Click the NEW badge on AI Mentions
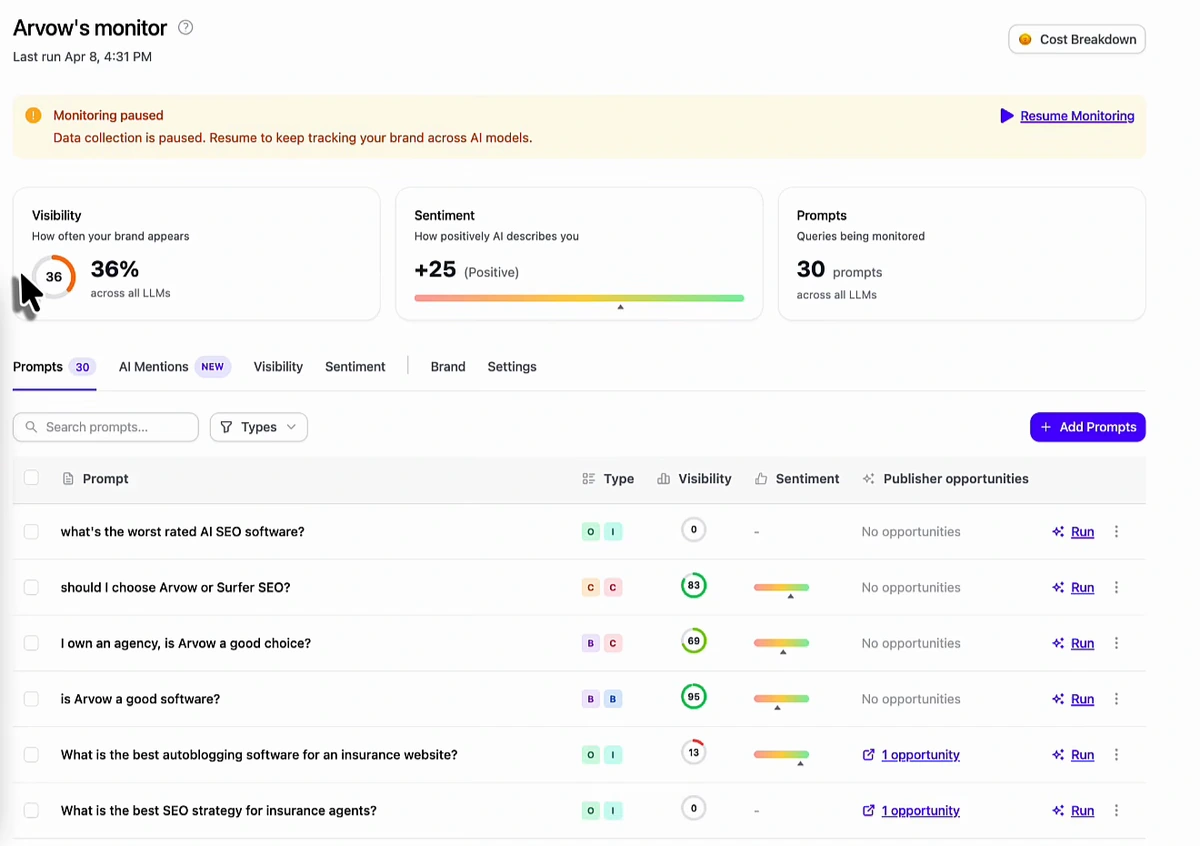The width and height of the screenshot is (1200, 846). tap(213, 367)
